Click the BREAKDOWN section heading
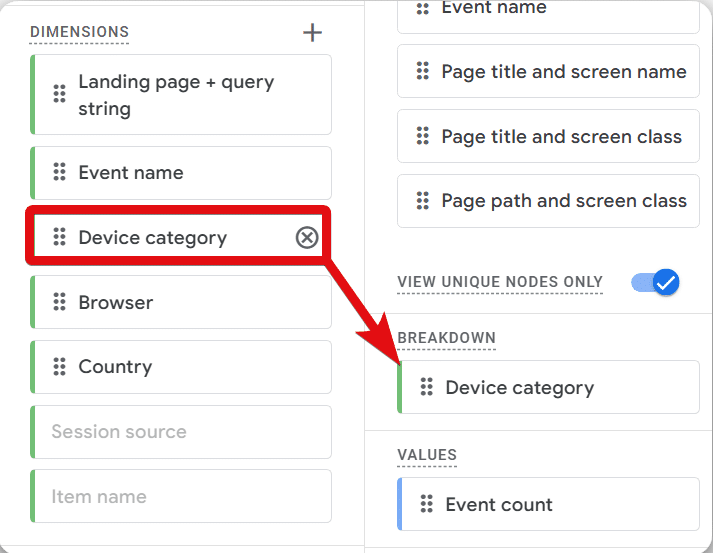The image size is (713, 553). coord(447,338)
